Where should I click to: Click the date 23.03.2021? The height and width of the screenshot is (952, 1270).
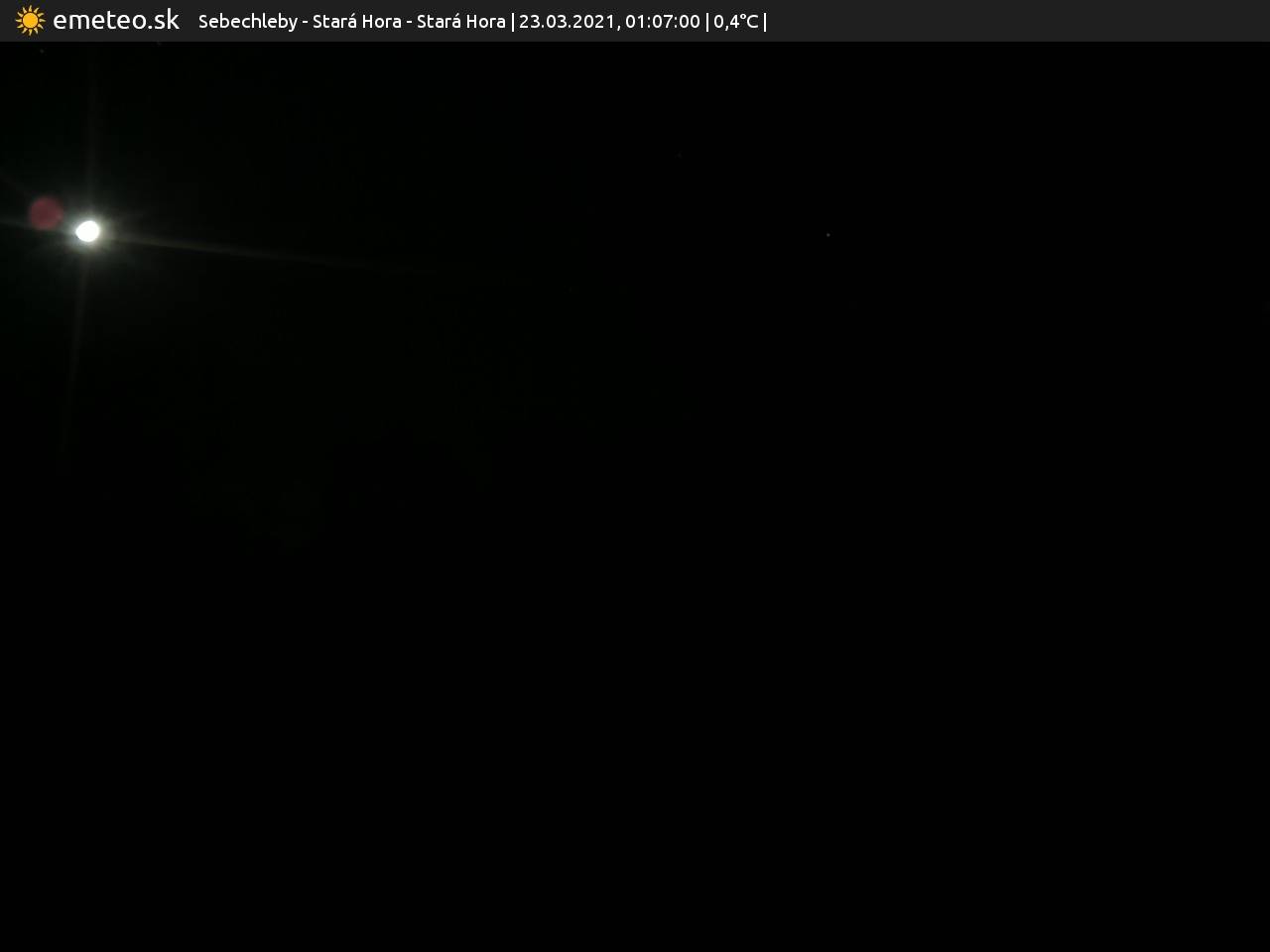[566, 22]
